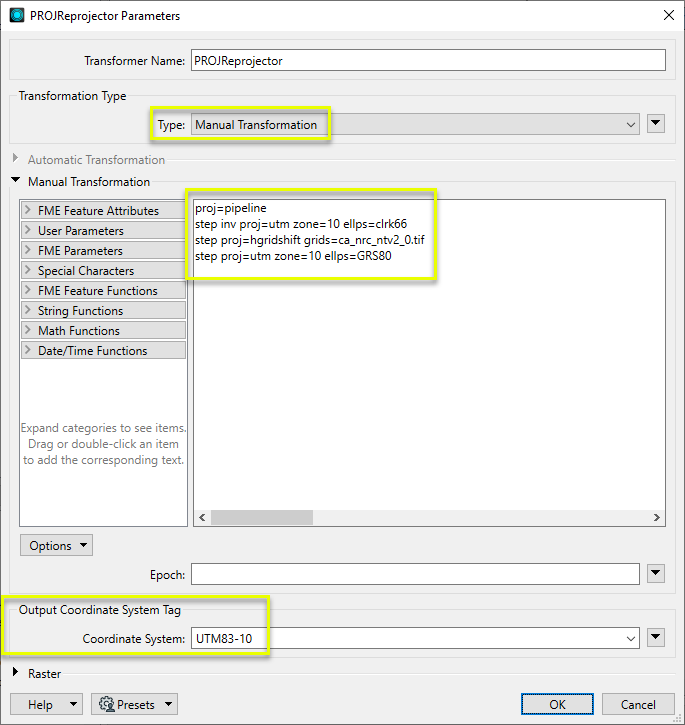
Task: Open the Coordinate System dropdown
Action: pos(414,638)
